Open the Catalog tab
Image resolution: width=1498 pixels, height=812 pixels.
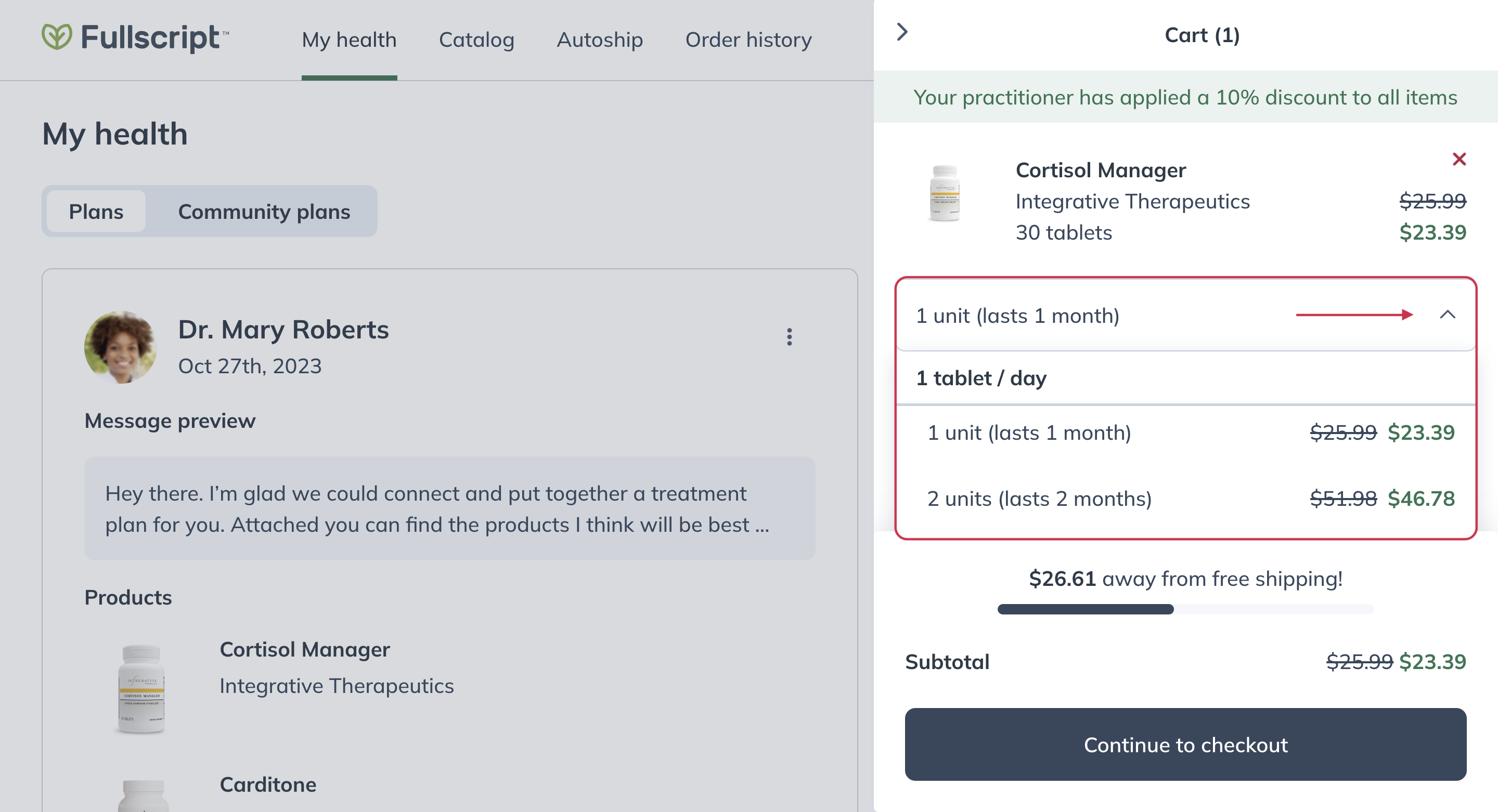click(476, 40)
